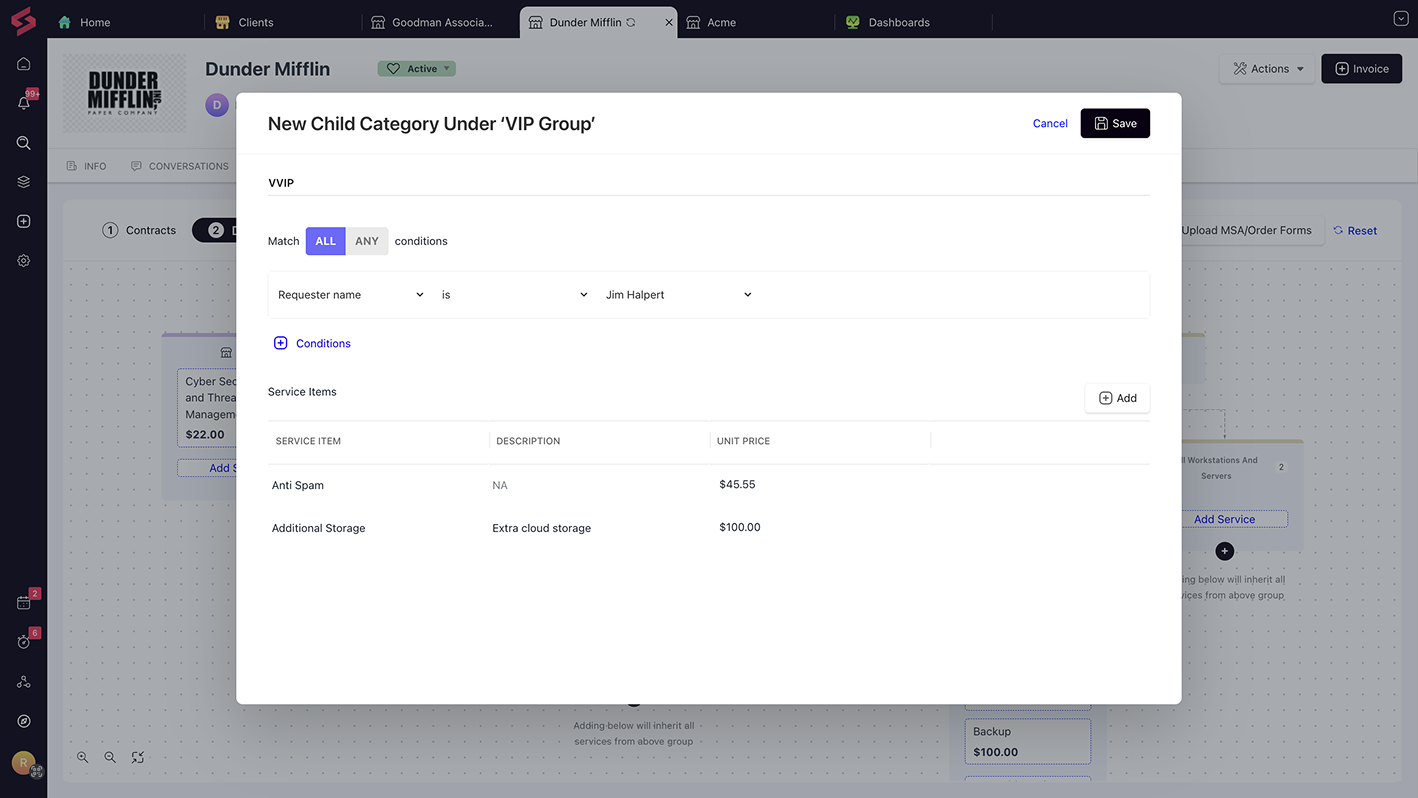Open the timer icon with badge 6
The image size is (1418, 798).
[x=24, y=642]
